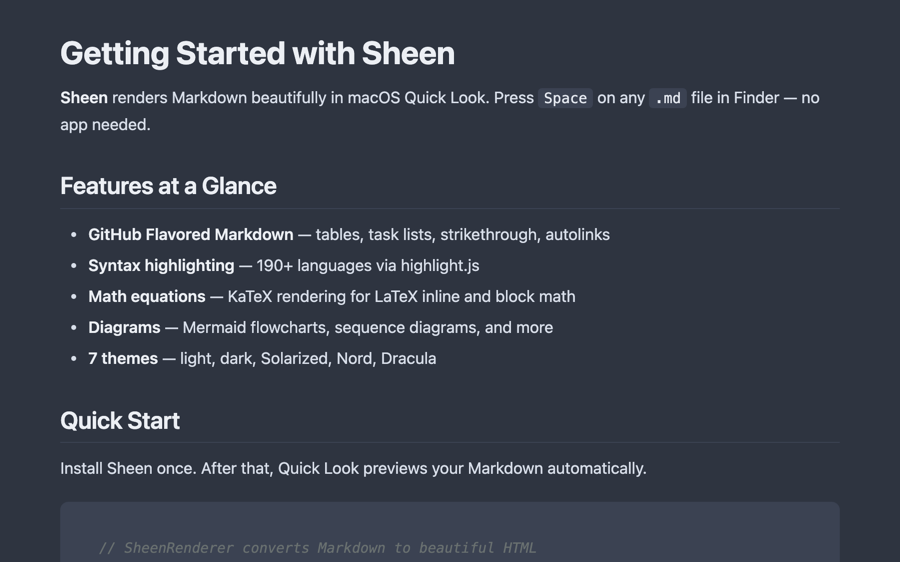Click the "Math equations" bold list text
Viewport: 900px width, 562px height.
coord(147,297)
